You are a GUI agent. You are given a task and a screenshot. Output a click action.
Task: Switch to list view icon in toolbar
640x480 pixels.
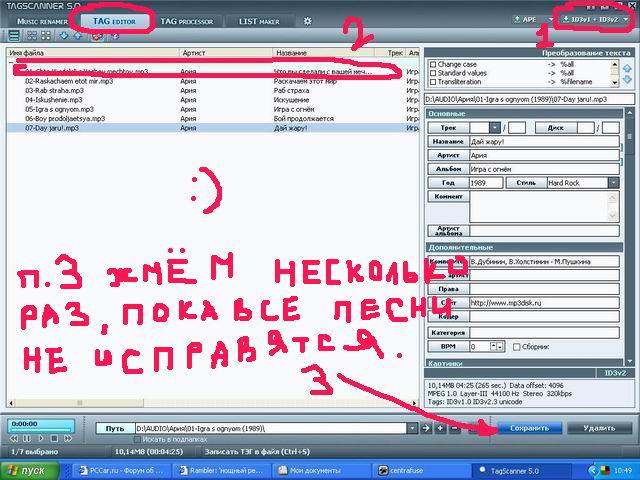(13, 35)
